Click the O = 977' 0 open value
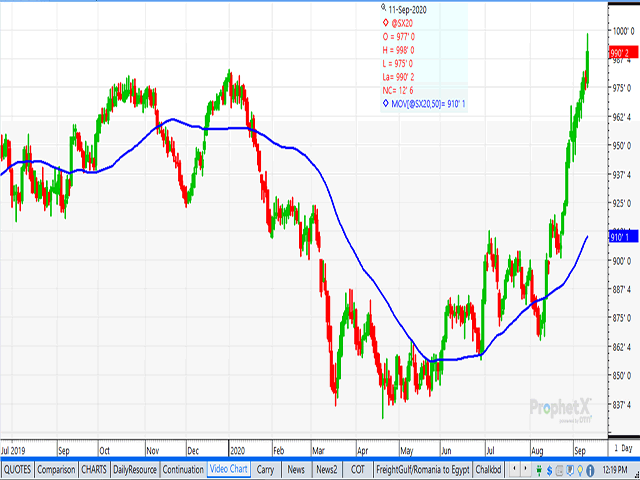Screen dimensions: 640x480 click(398, 37)
